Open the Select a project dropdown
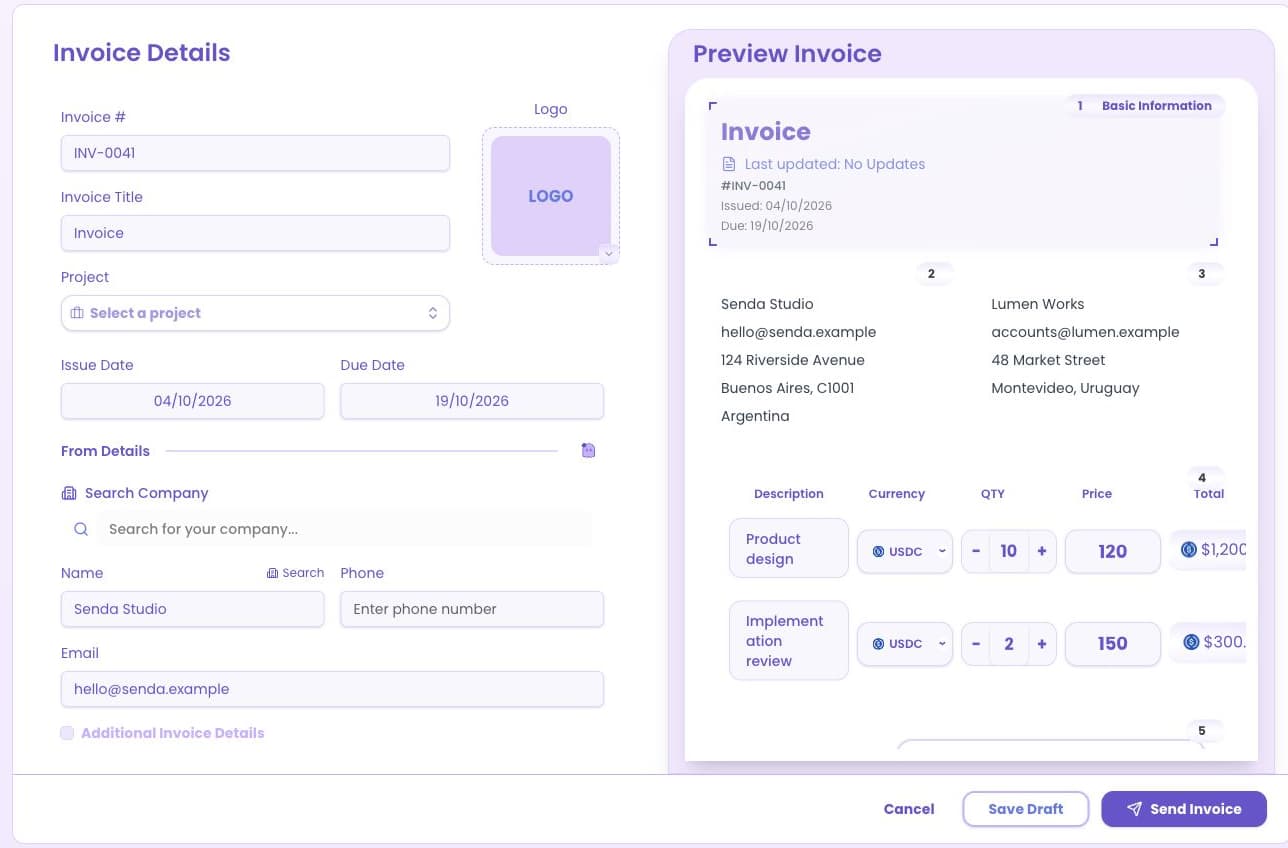 (255, 313)
